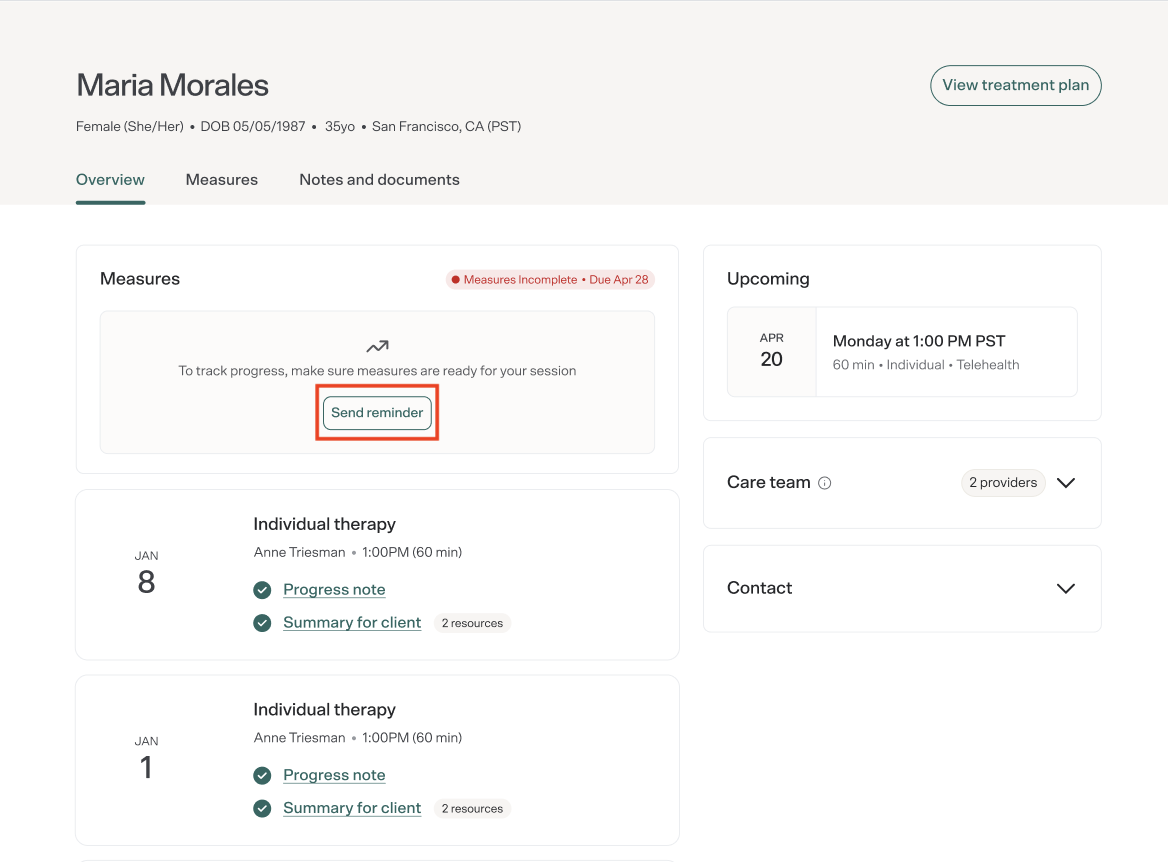Click the Maria Morales client name heading
Screen dimensions: 1168x862
tap(173, 86)
